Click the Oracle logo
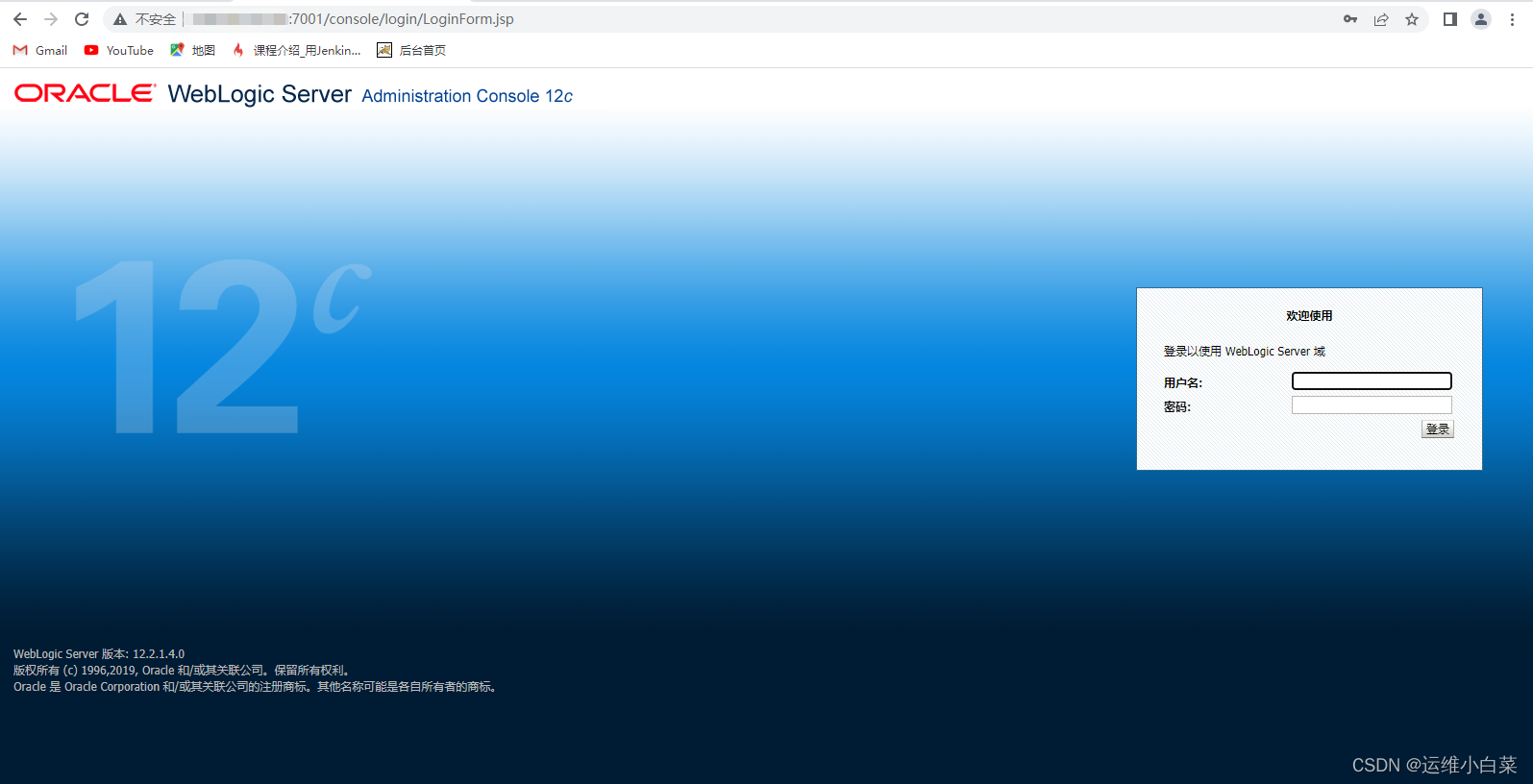The width and height of the screenshot is (1533, 784). pos(85,93)
